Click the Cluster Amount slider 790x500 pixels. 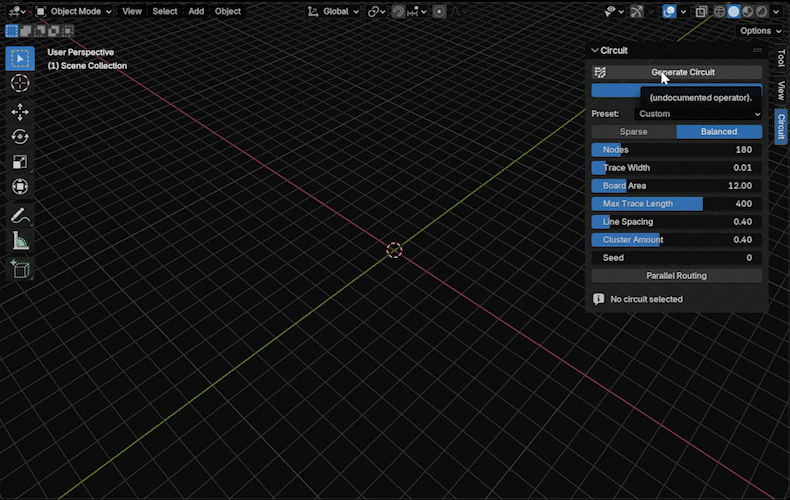click(676, 239)
